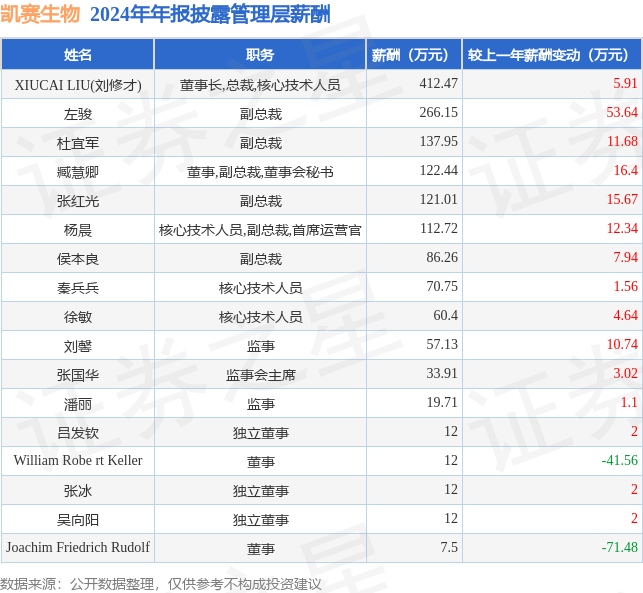643x593 pixels.
Task: Click the data source footnote 数据来源
Action: point(161,584)
